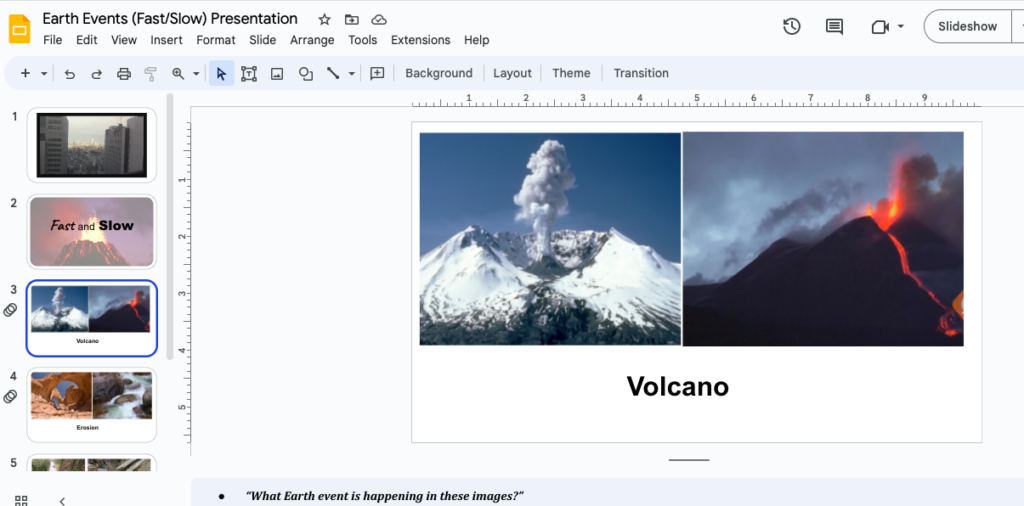
Task: Expand the new slide layout dropdown arrow
Action: tap(43, 74)
